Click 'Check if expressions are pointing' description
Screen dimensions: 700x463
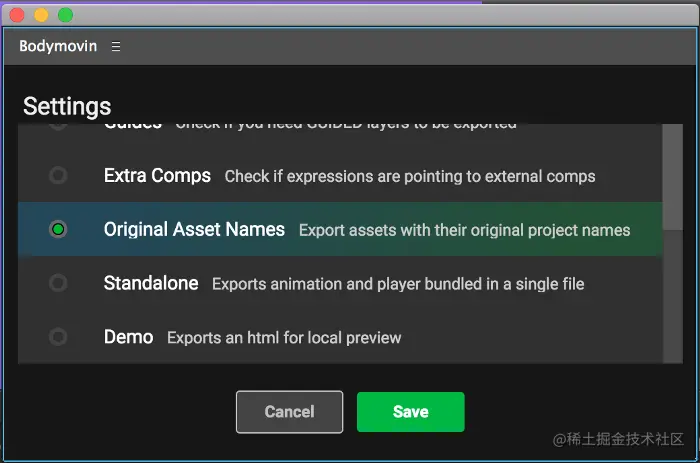pos(410,176)
